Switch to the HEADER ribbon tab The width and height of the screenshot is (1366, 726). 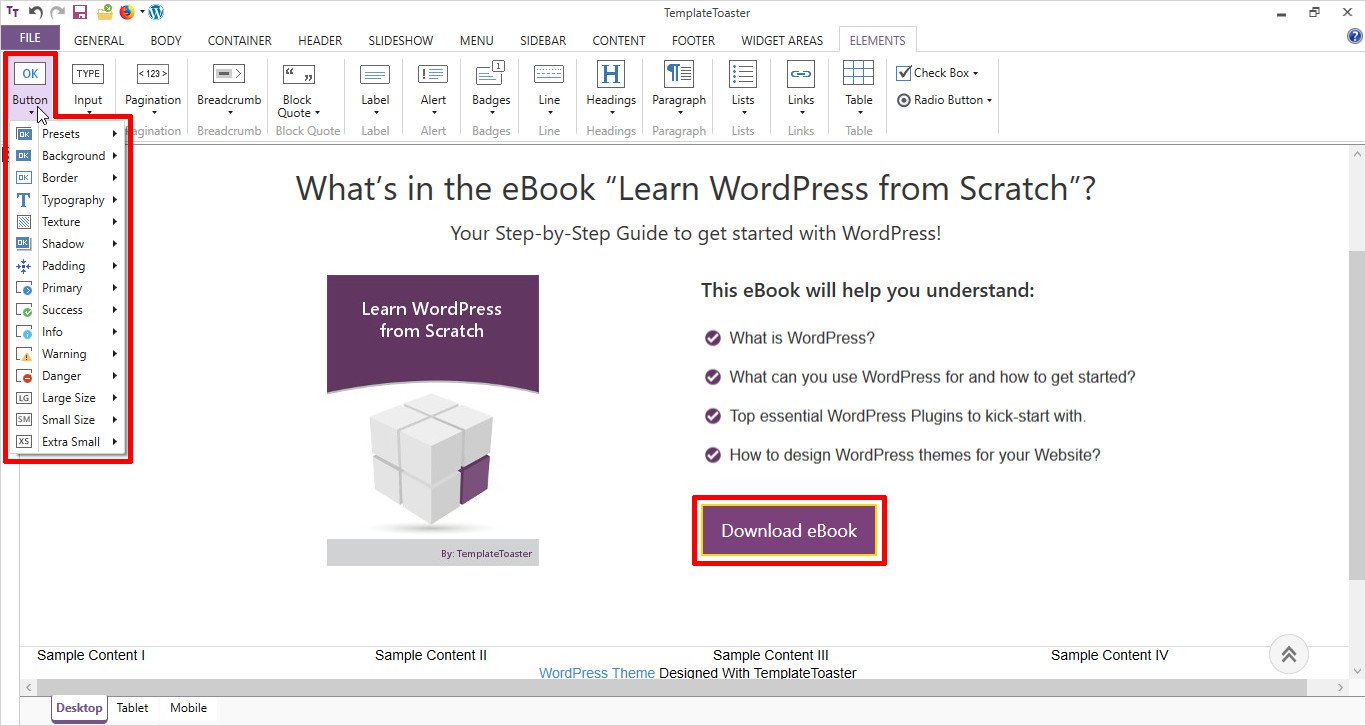click(x=320, y=41)
